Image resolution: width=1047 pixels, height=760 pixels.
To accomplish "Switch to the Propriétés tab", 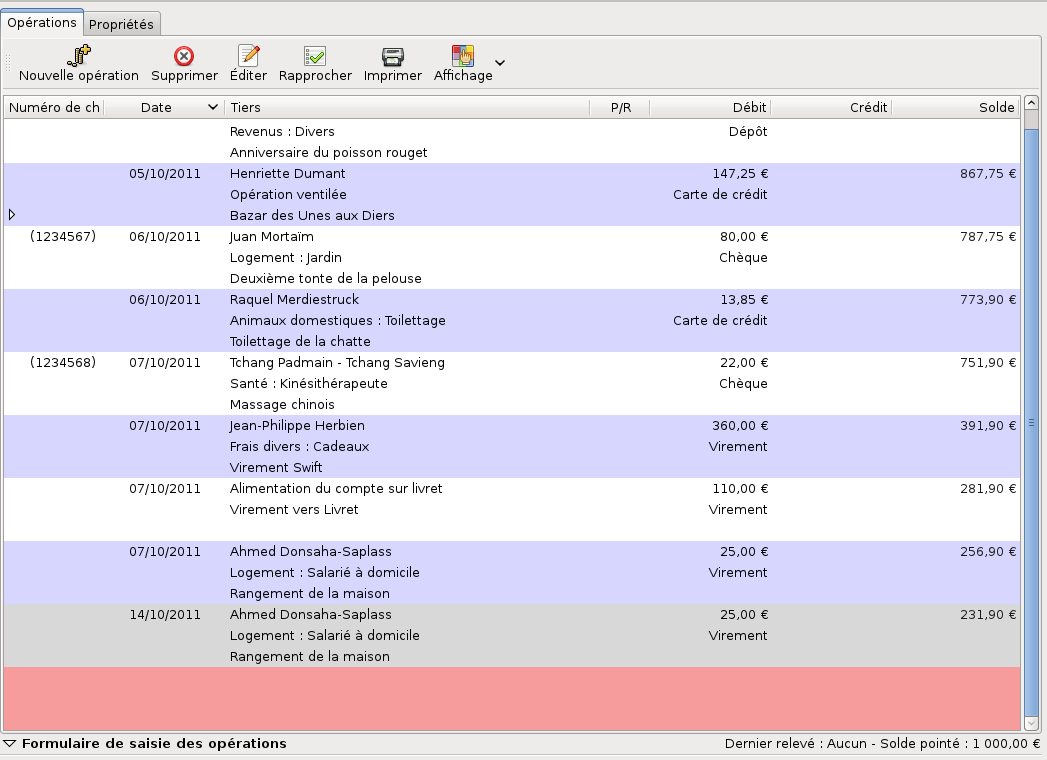I will [121, 24].
